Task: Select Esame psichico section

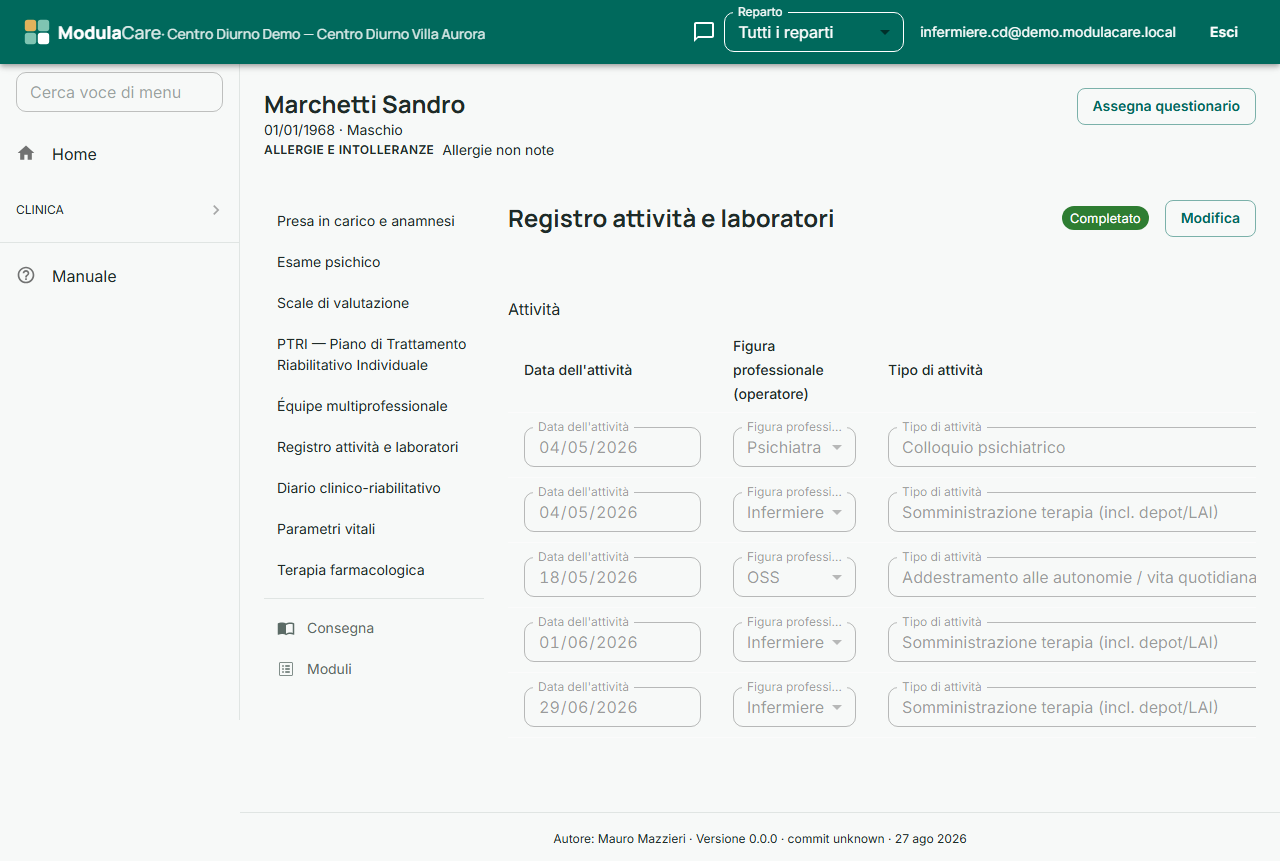Action: [329, 262]
